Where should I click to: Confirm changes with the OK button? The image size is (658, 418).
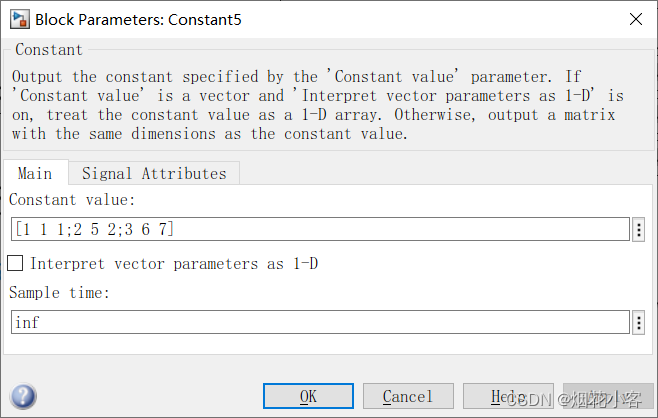click(308, 396)
